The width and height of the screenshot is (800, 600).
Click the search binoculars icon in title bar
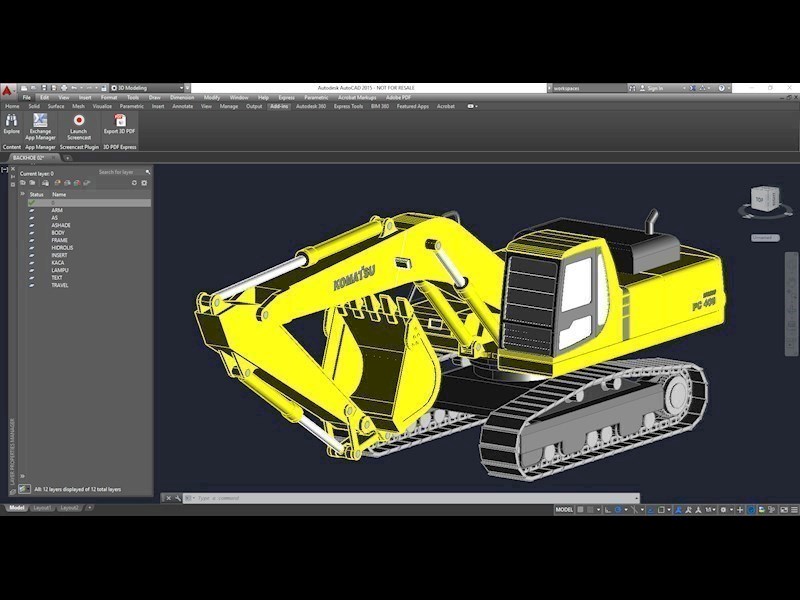(632, 88)
